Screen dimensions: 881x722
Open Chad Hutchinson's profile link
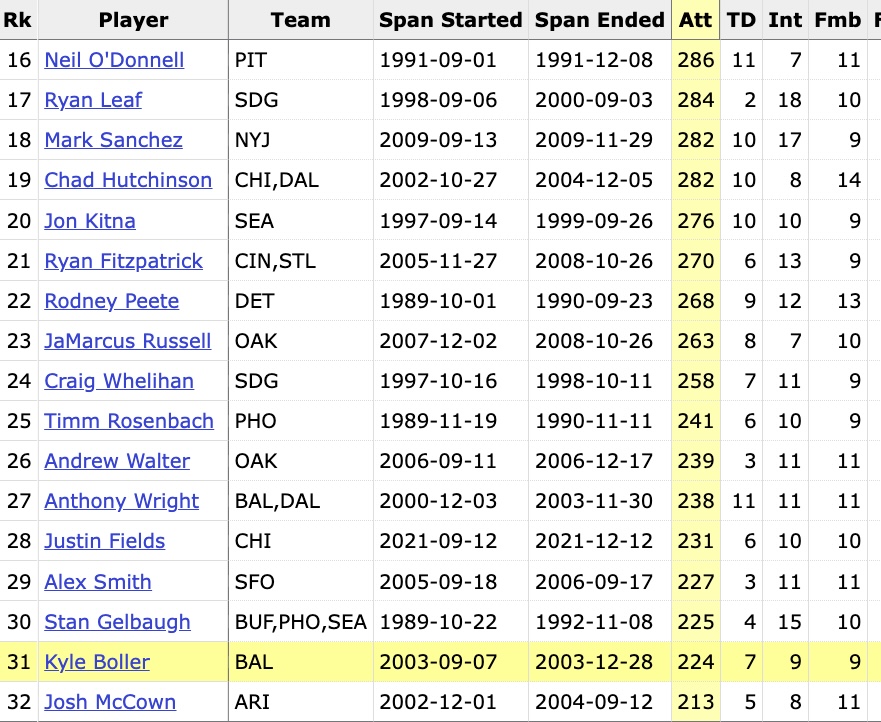(x=128, y=180)
